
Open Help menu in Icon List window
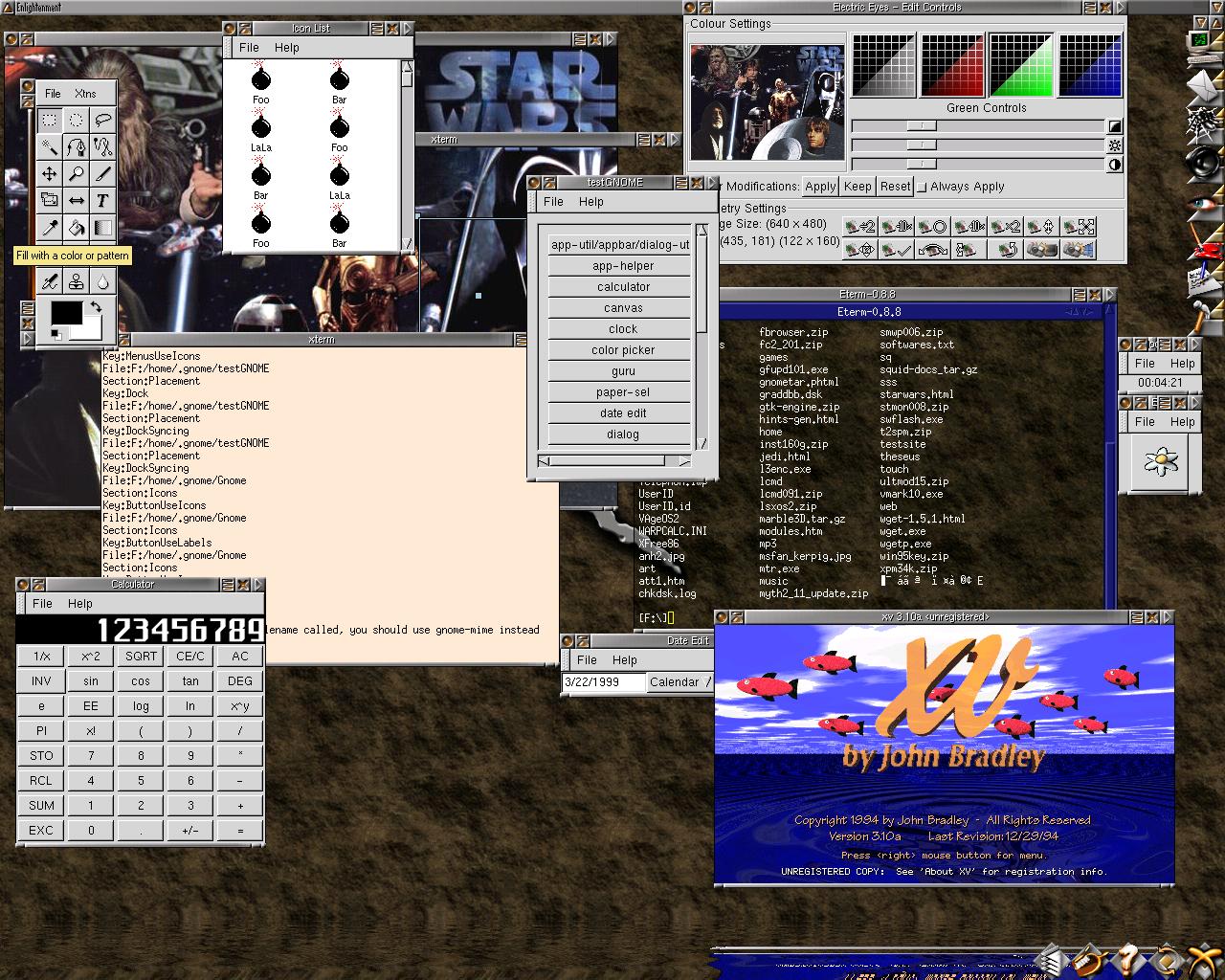pos(286,48)
